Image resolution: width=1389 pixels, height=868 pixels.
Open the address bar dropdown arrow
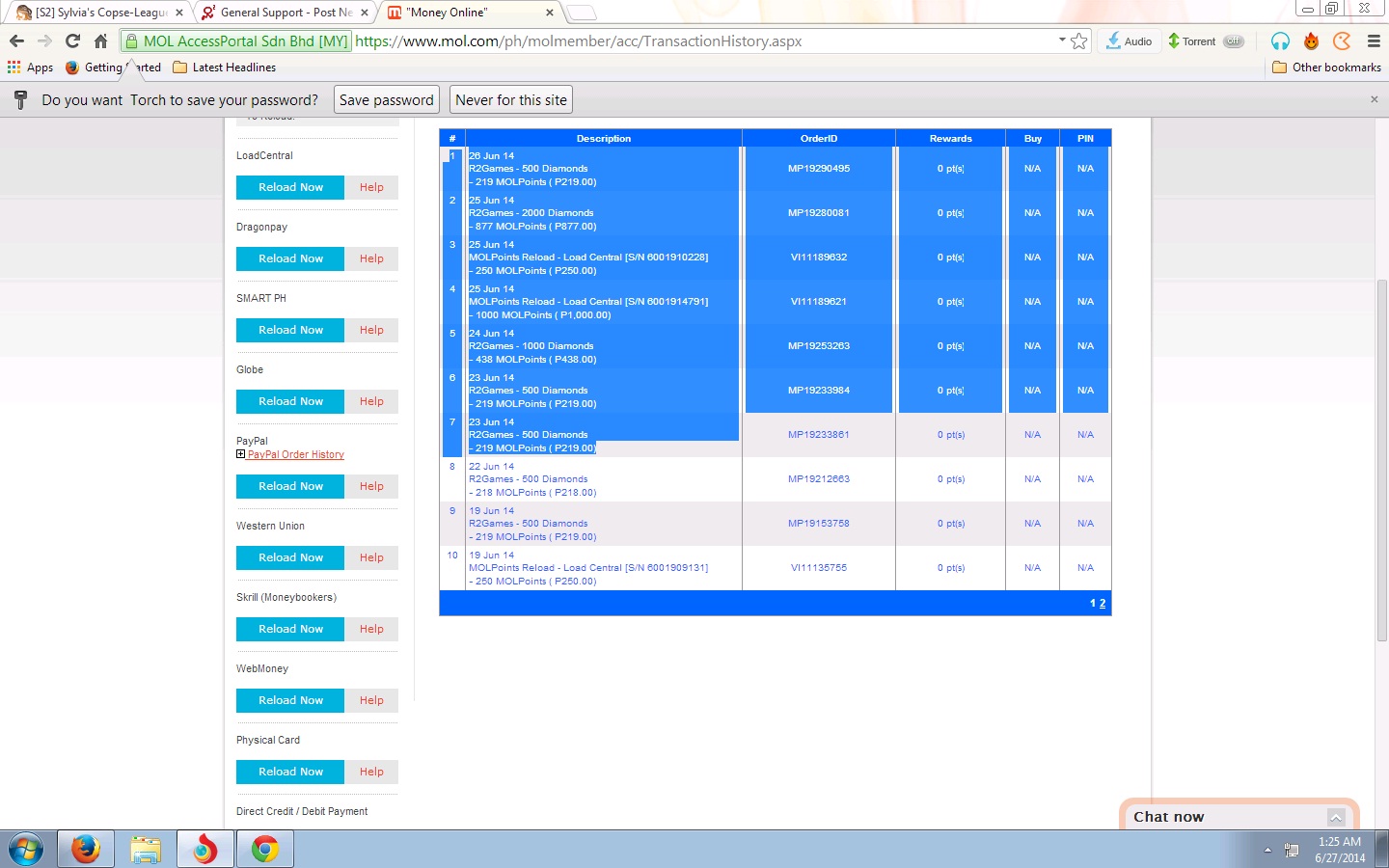point(1062,40)
